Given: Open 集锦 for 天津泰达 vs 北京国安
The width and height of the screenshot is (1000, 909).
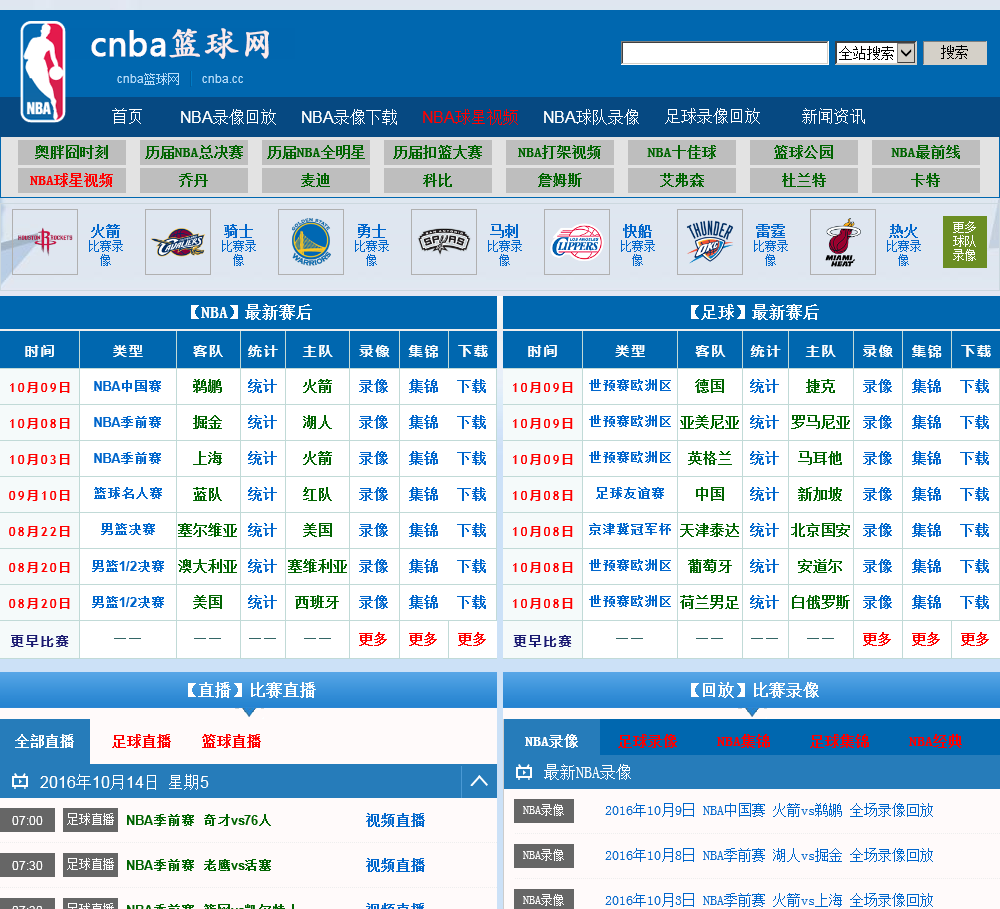Looking at the screenshot, I should 927,530.
